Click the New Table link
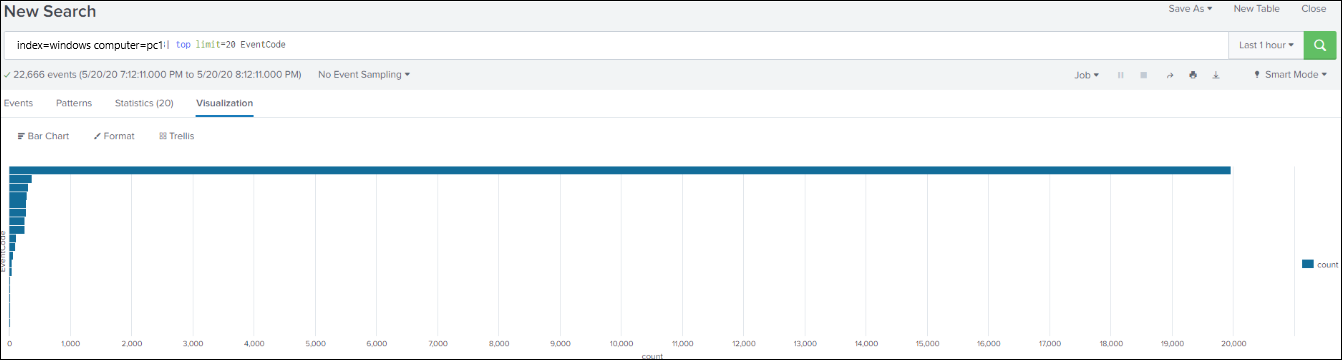This screenshot has width=1342, height=360. 1256,9
